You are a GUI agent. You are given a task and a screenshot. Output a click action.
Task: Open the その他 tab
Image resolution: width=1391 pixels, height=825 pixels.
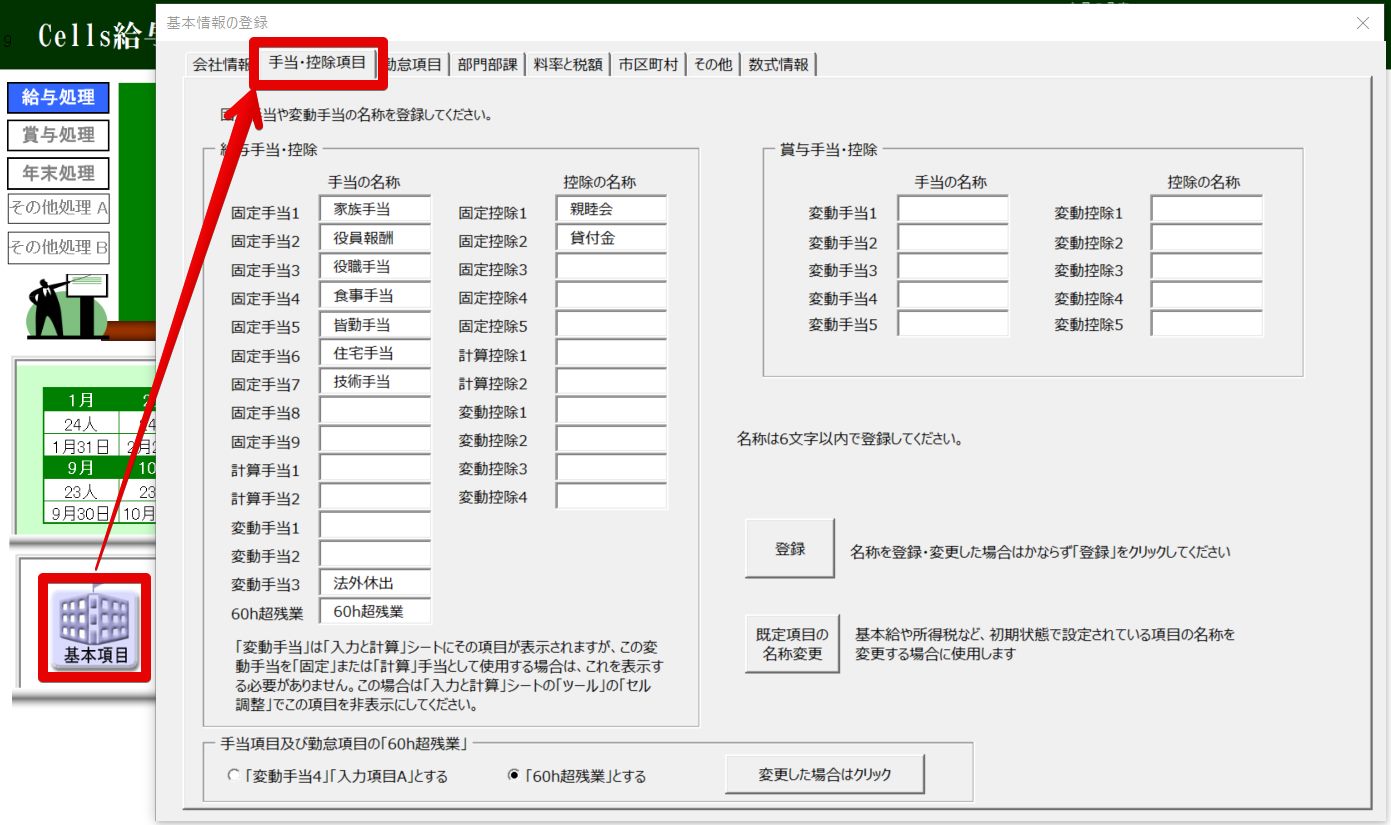(x=713, y=65)
